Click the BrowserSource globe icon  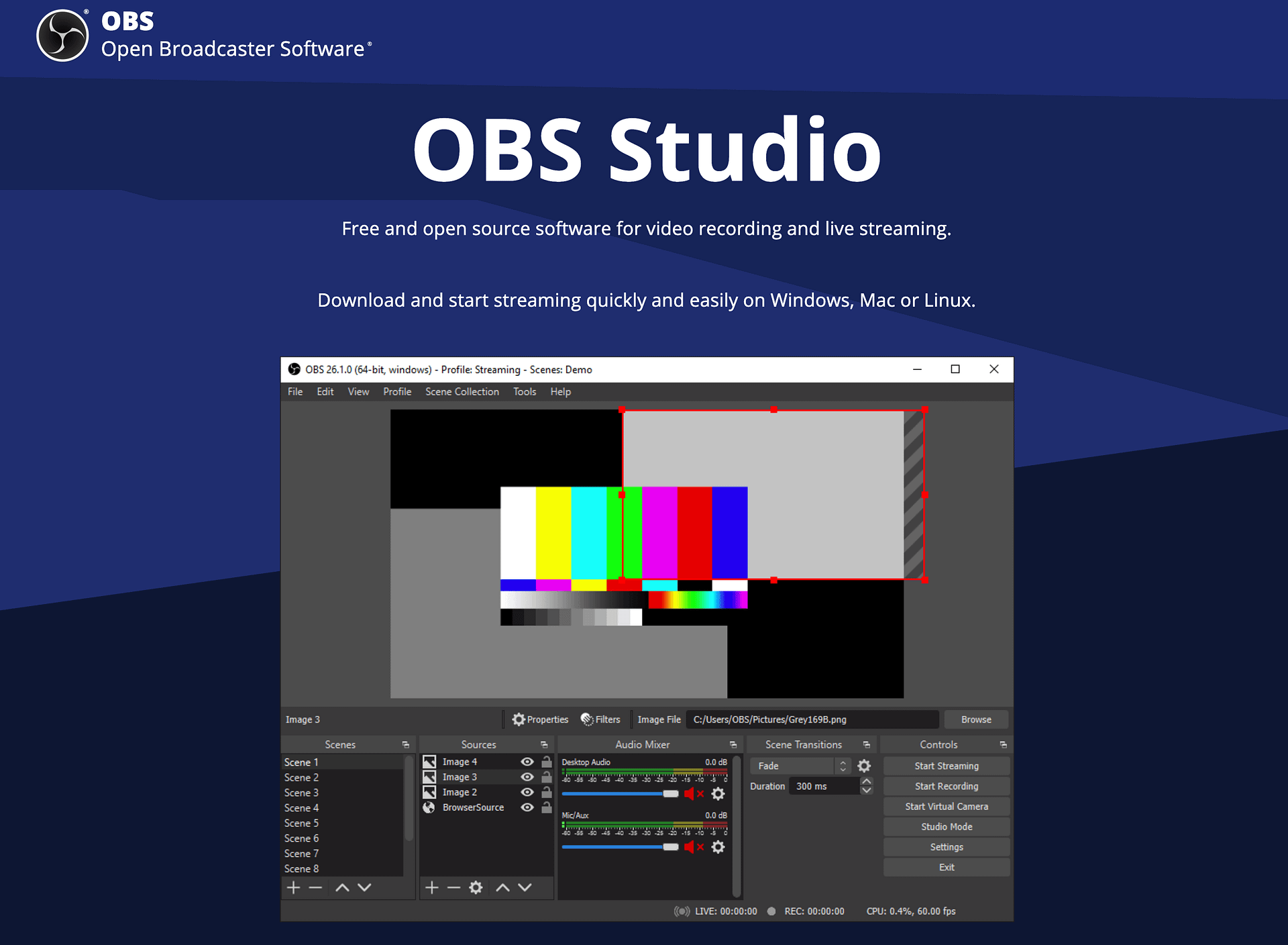coord(429,807)
